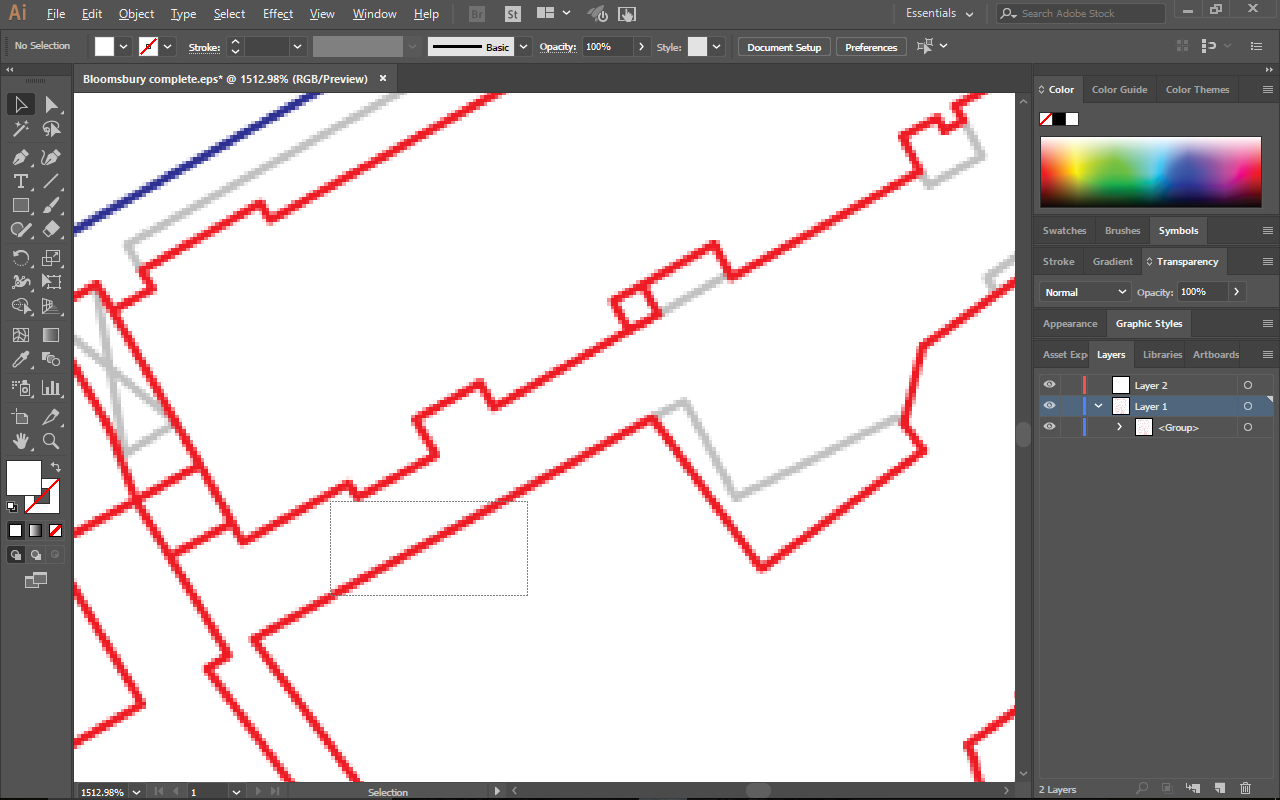Open Adobe Bridge via Br icon
This screenshot has width=1280, height=800.
(477, 14)
